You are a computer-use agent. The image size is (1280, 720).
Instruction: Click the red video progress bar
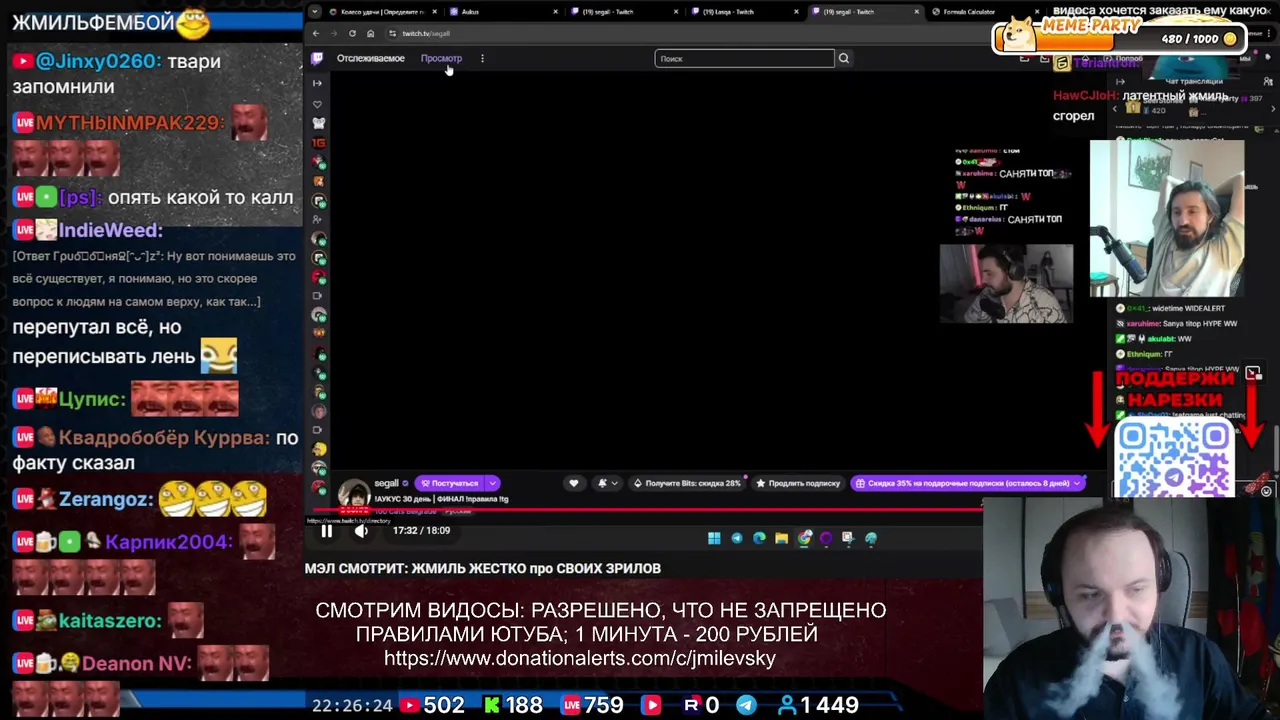(x=646, y=509)
